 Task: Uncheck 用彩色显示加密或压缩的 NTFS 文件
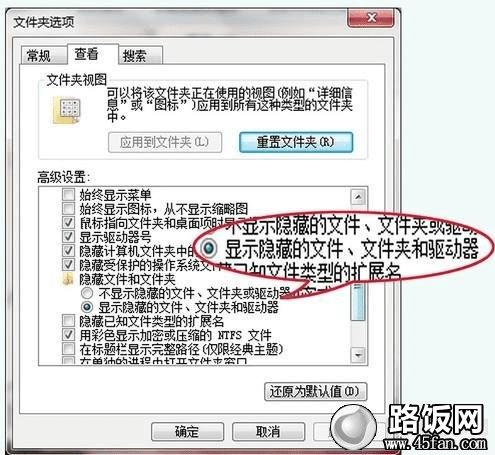click(68, 335)
